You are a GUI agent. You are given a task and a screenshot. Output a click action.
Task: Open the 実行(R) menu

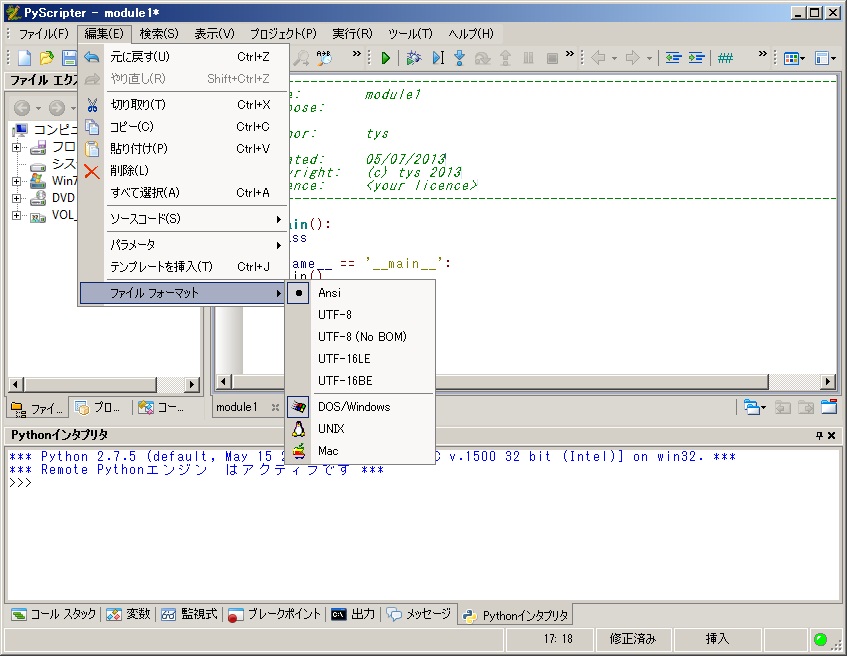(x=352, y=34)
